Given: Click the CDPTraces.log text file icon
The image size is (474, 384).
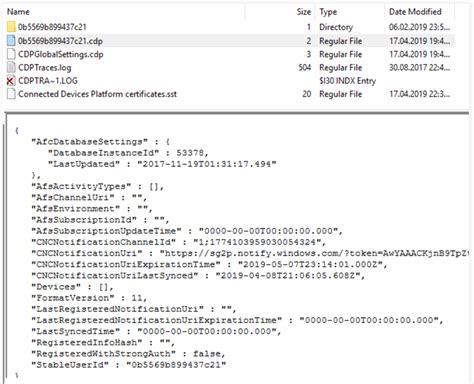Looking at the screenshot, I should pyautogui.click(x=11, y=67).
